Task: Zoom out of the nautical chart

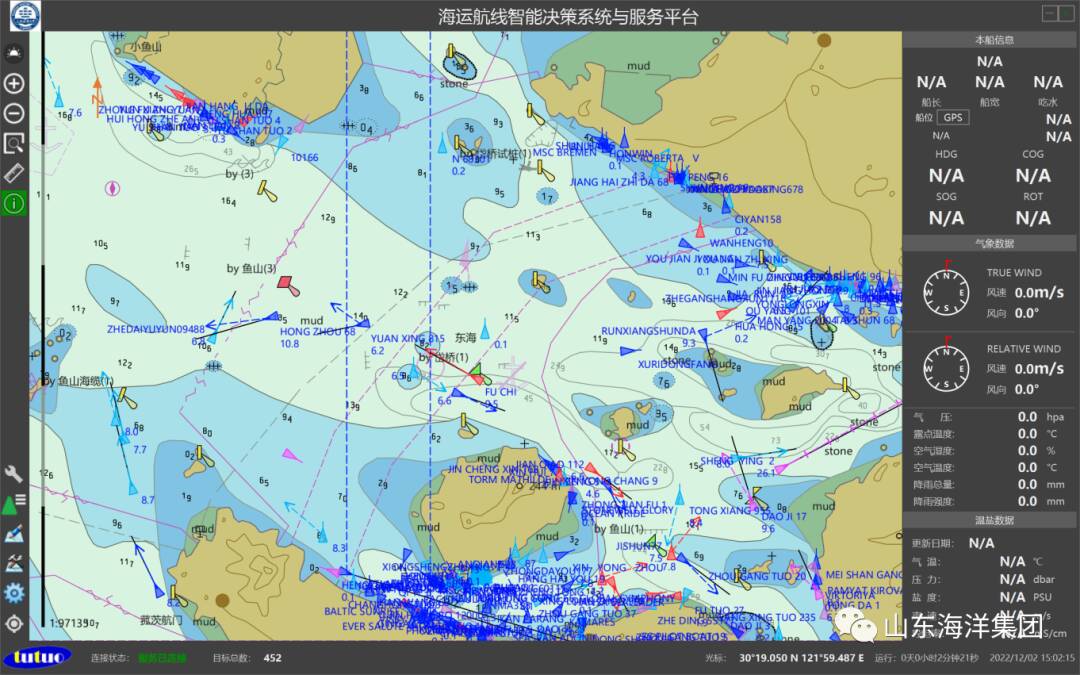Action: (x=14, y=113)
